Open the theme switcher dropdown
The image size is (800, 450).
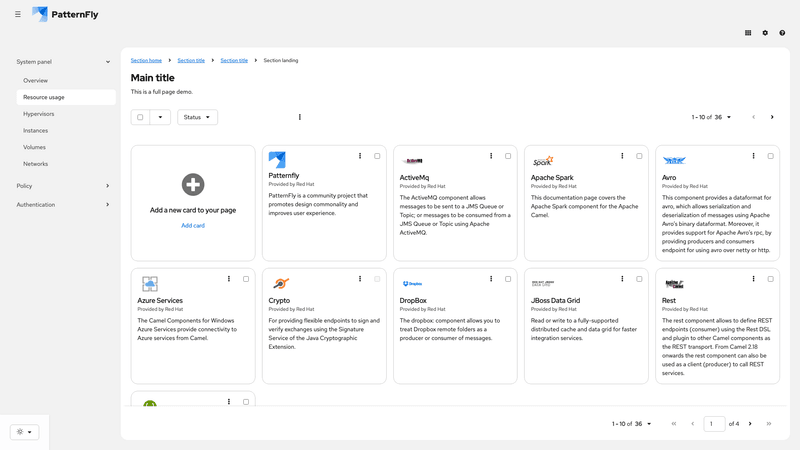24,432
